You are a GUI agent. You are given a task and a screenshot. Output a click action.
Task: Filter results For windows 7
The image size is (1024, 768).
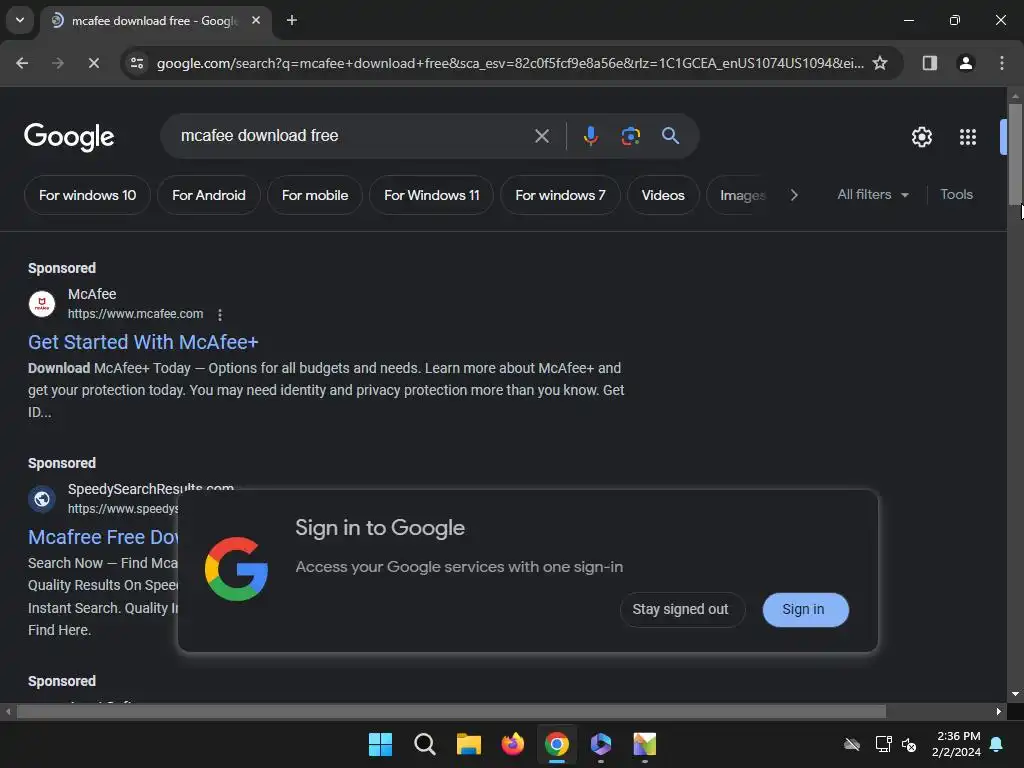(x=560, y=195)
